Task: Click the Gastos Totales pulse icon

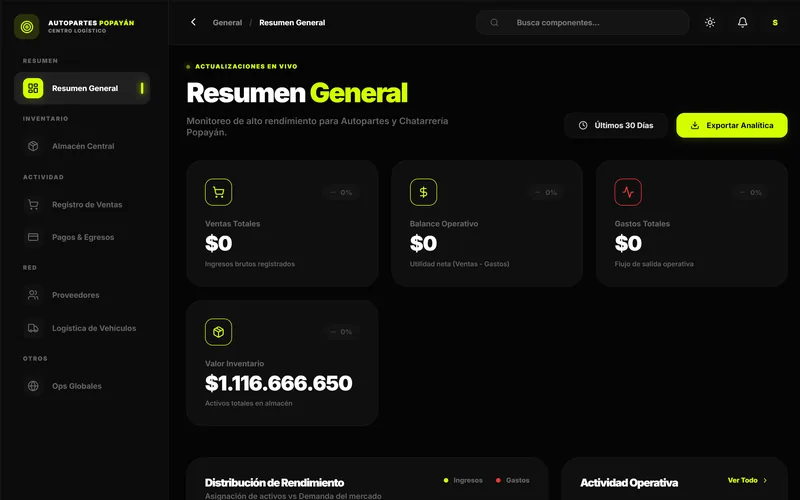Action: coord(628,192)
